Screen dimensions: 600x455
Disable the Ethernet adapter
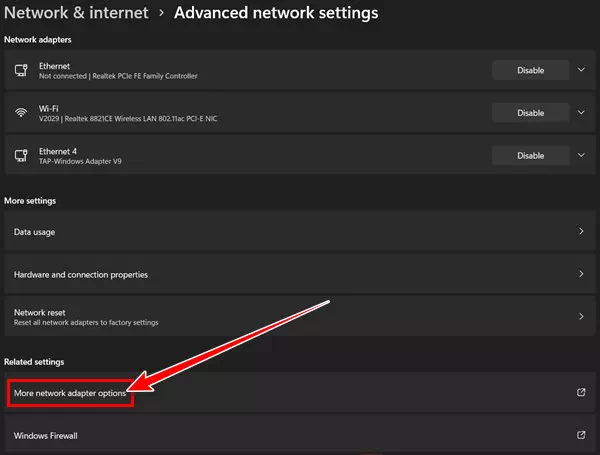[530, 70]
